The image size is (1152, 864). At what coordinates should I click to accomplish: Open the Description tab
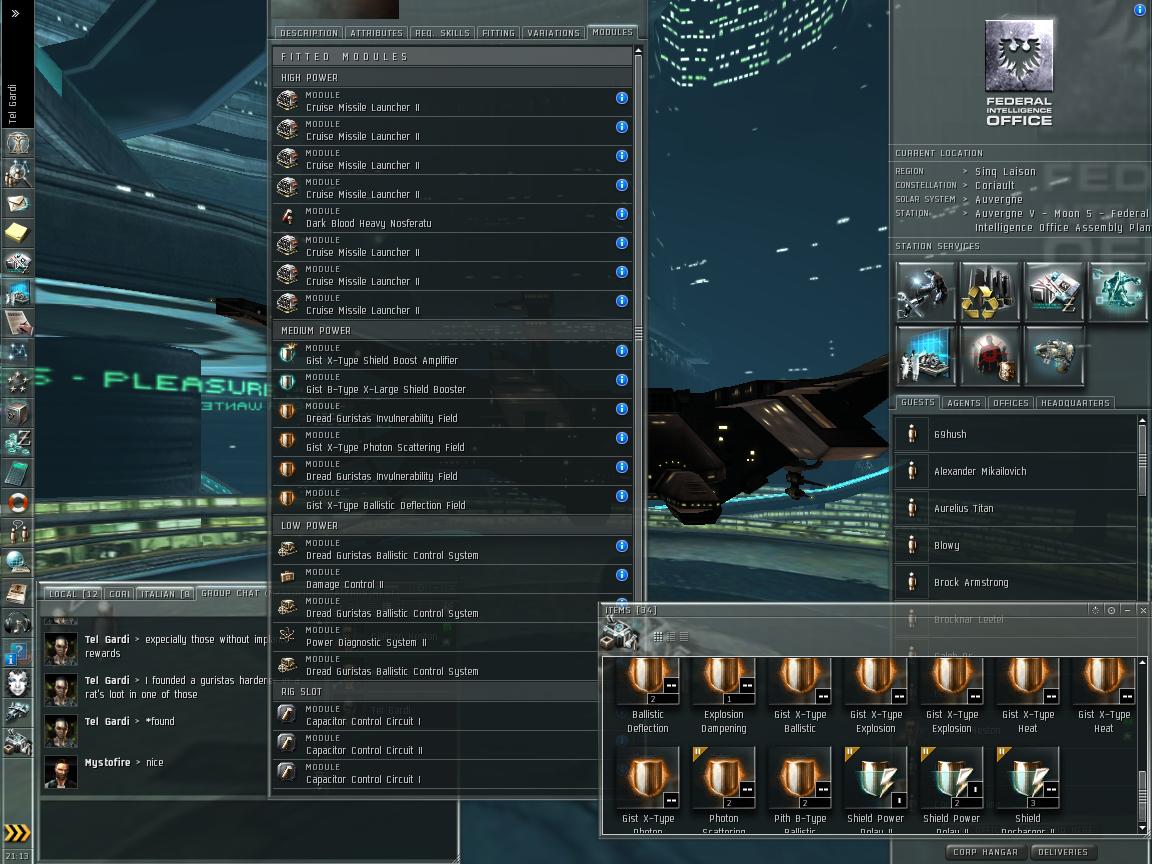[309, 33]
